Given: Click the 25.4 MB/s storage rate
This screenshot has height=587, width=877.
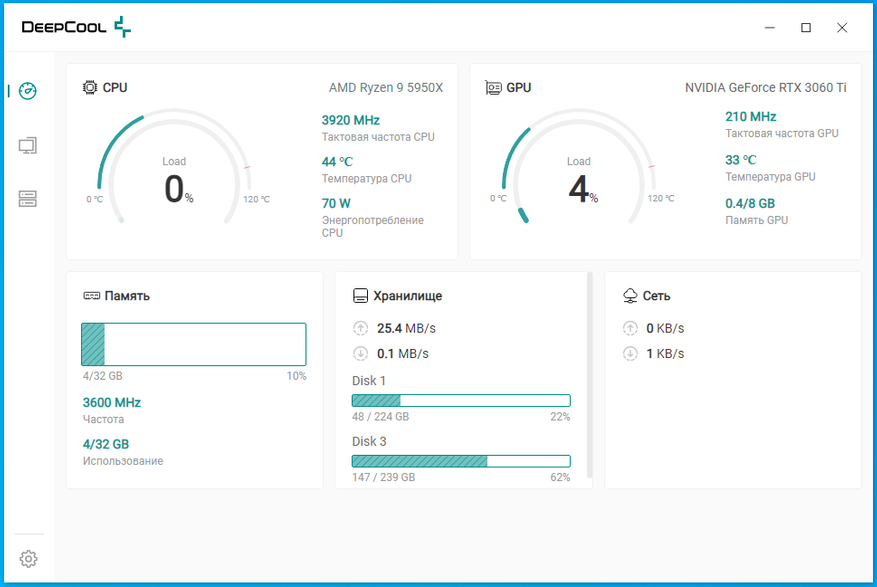Looking at the screenshot, I should coord(406,328).
